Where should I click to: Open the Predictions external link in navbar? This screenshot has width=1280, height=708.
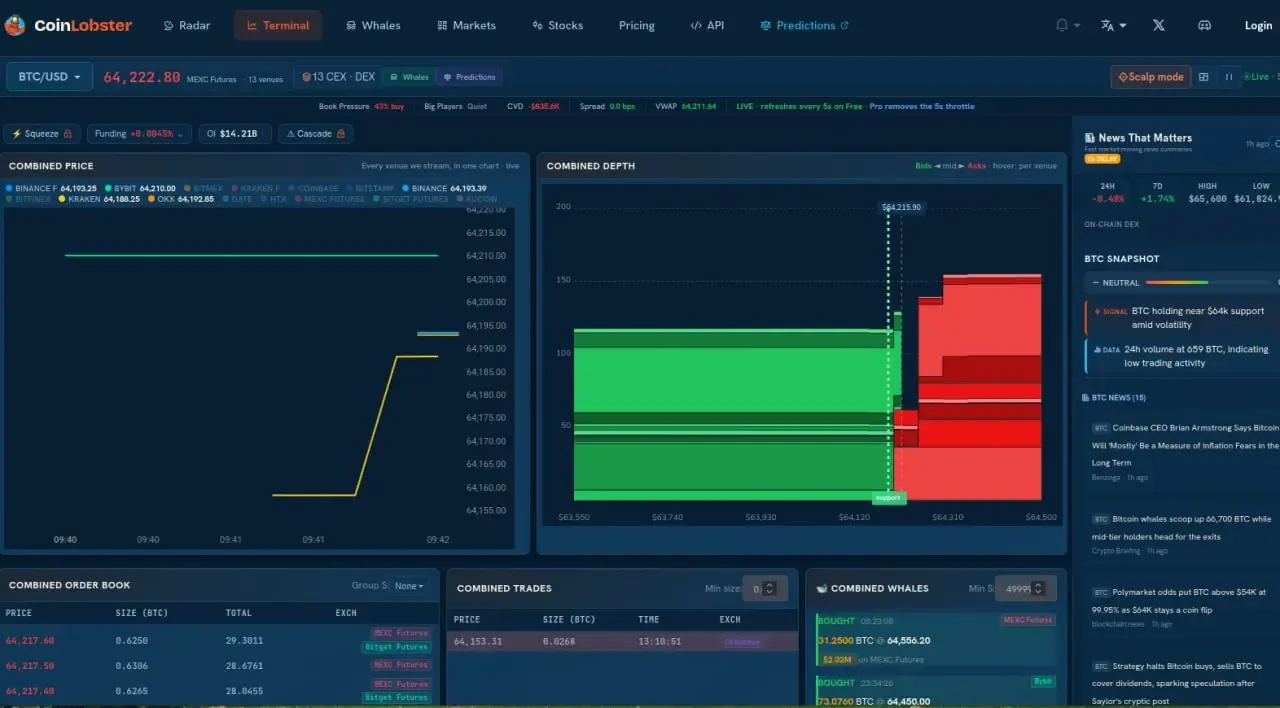pyautogui.click(x=805, y=25)
